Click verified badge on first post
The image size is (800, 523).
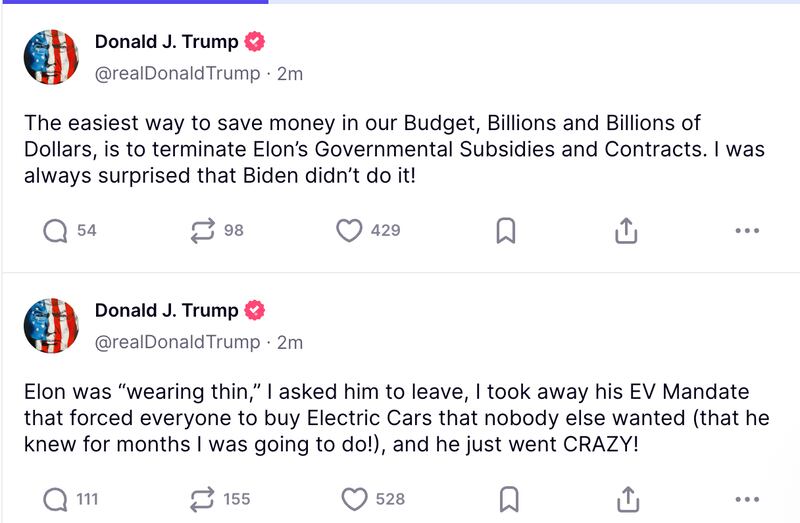click(256, 42)
